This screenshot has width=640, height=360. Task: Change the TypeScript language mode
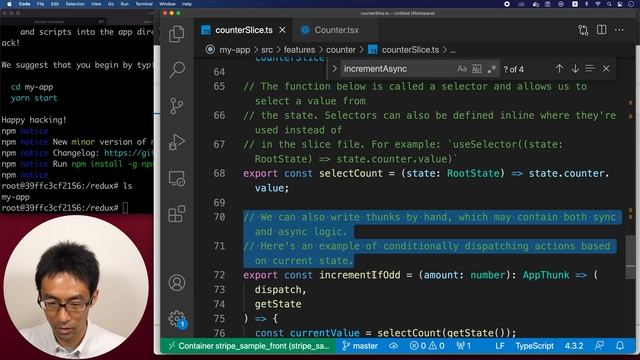(x=534, y=346)
